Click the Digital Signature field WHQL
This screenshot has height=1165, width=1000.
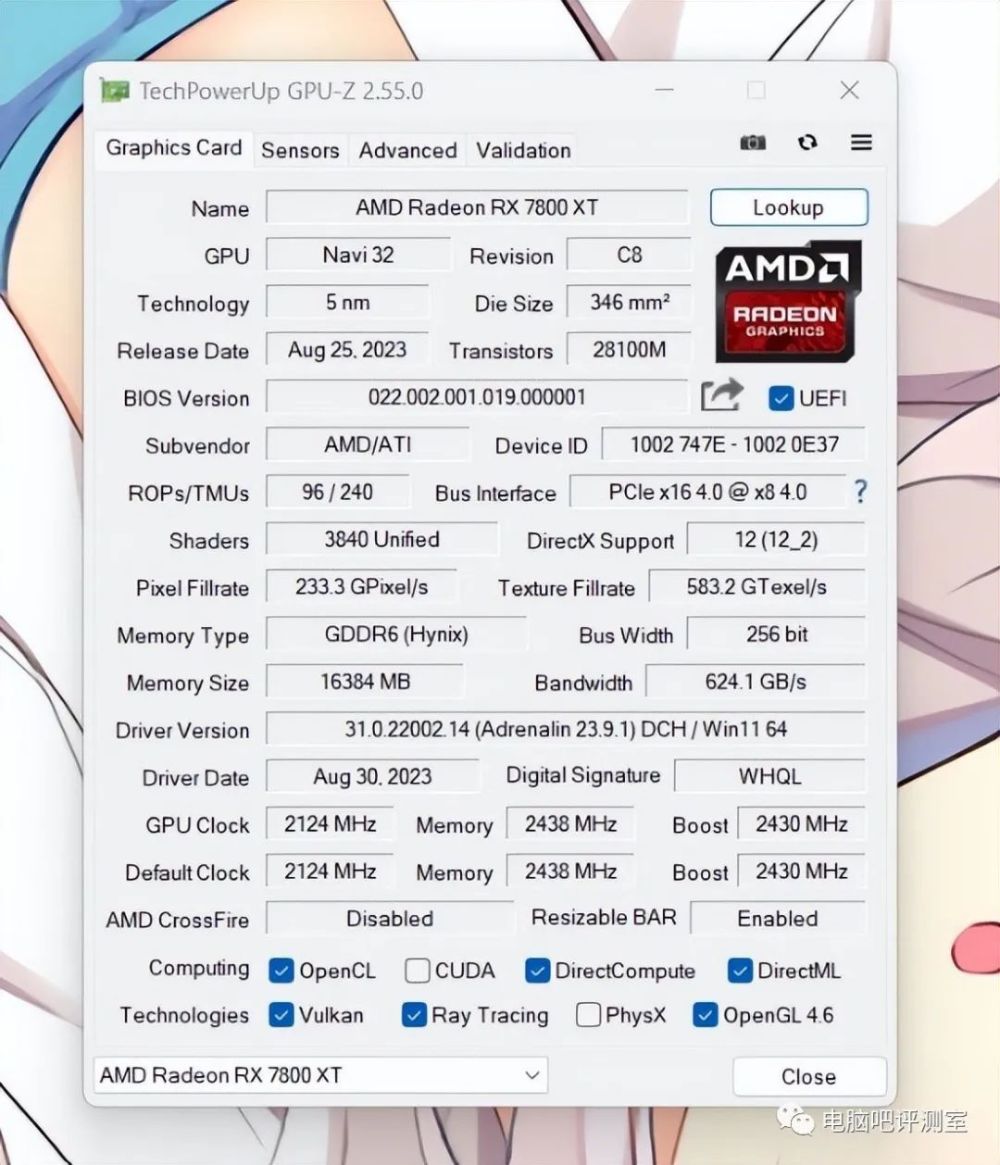[x=770, y=776]
